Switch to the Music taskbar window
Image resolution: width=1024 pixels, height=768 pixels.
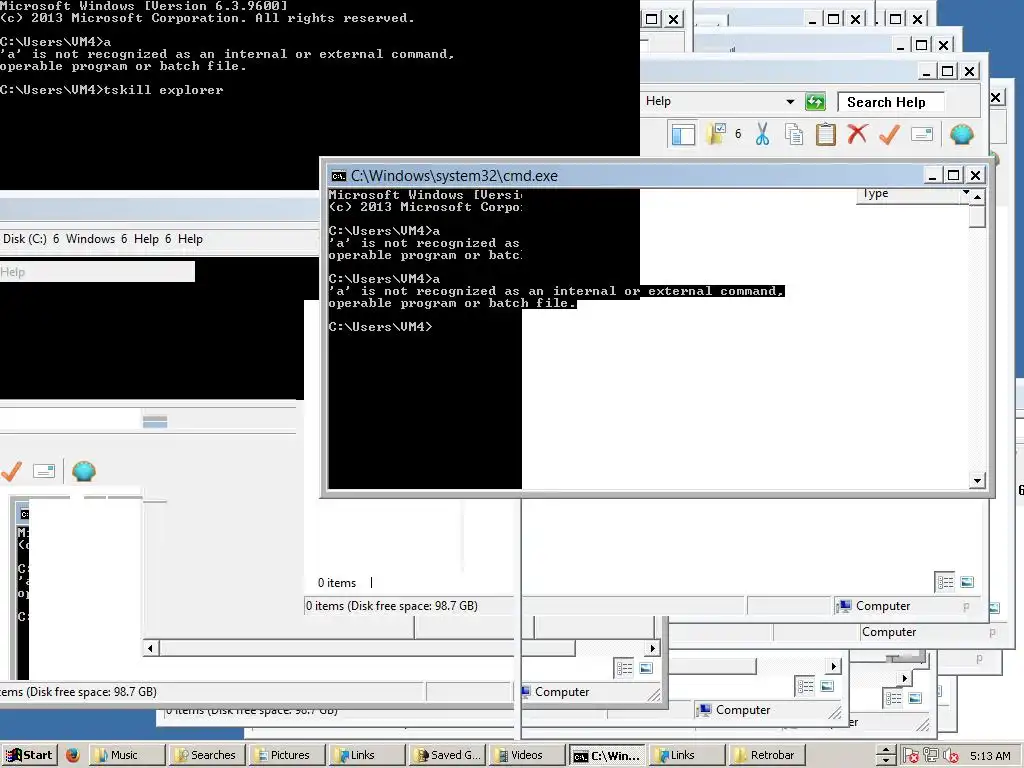coord(126,756)
